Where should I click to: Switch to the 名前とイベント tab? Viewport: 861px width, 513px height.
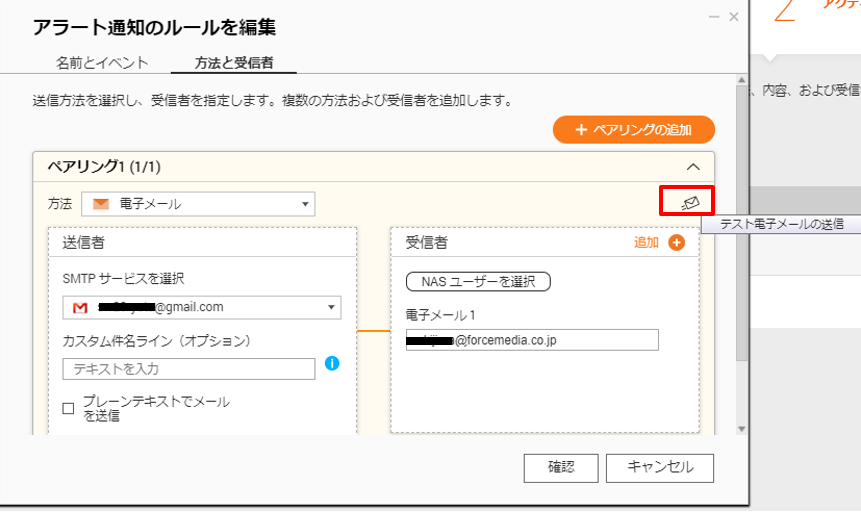102,62
